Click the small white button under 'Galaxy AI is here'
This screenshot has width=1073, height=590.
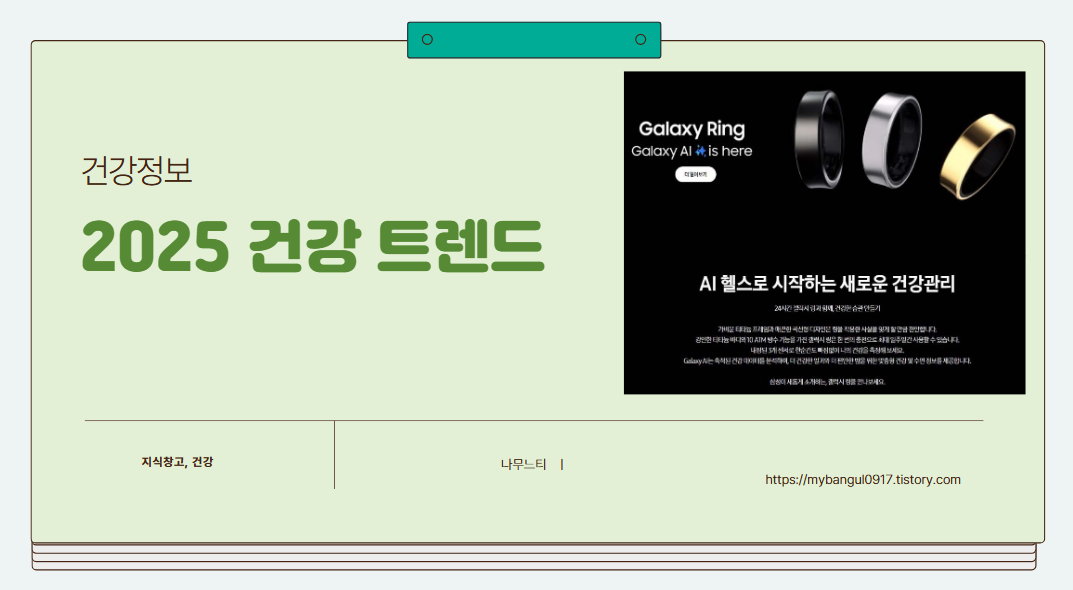(695, 175)
